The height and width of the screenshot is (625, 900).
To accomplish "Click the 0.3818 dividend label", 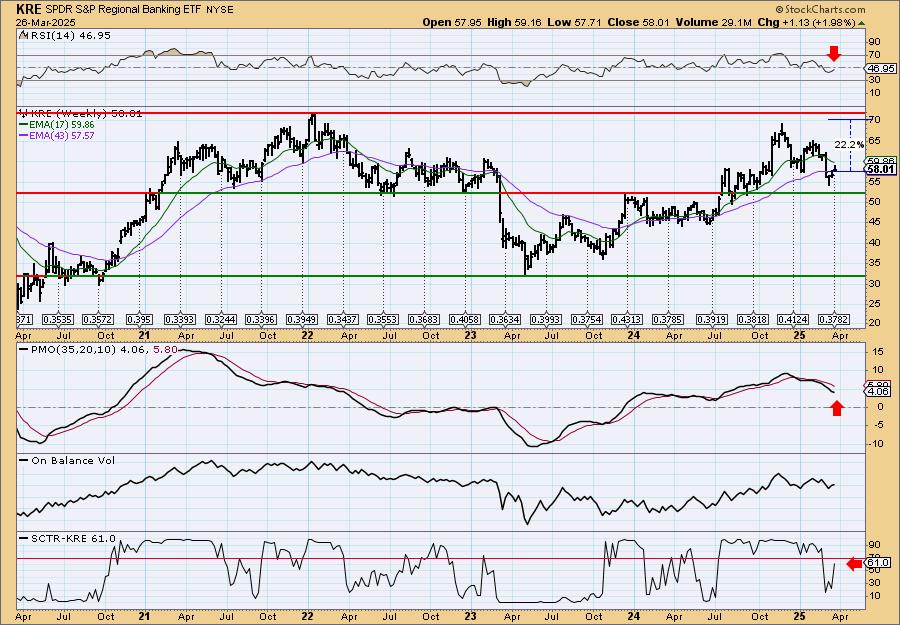I will (753, 319).
